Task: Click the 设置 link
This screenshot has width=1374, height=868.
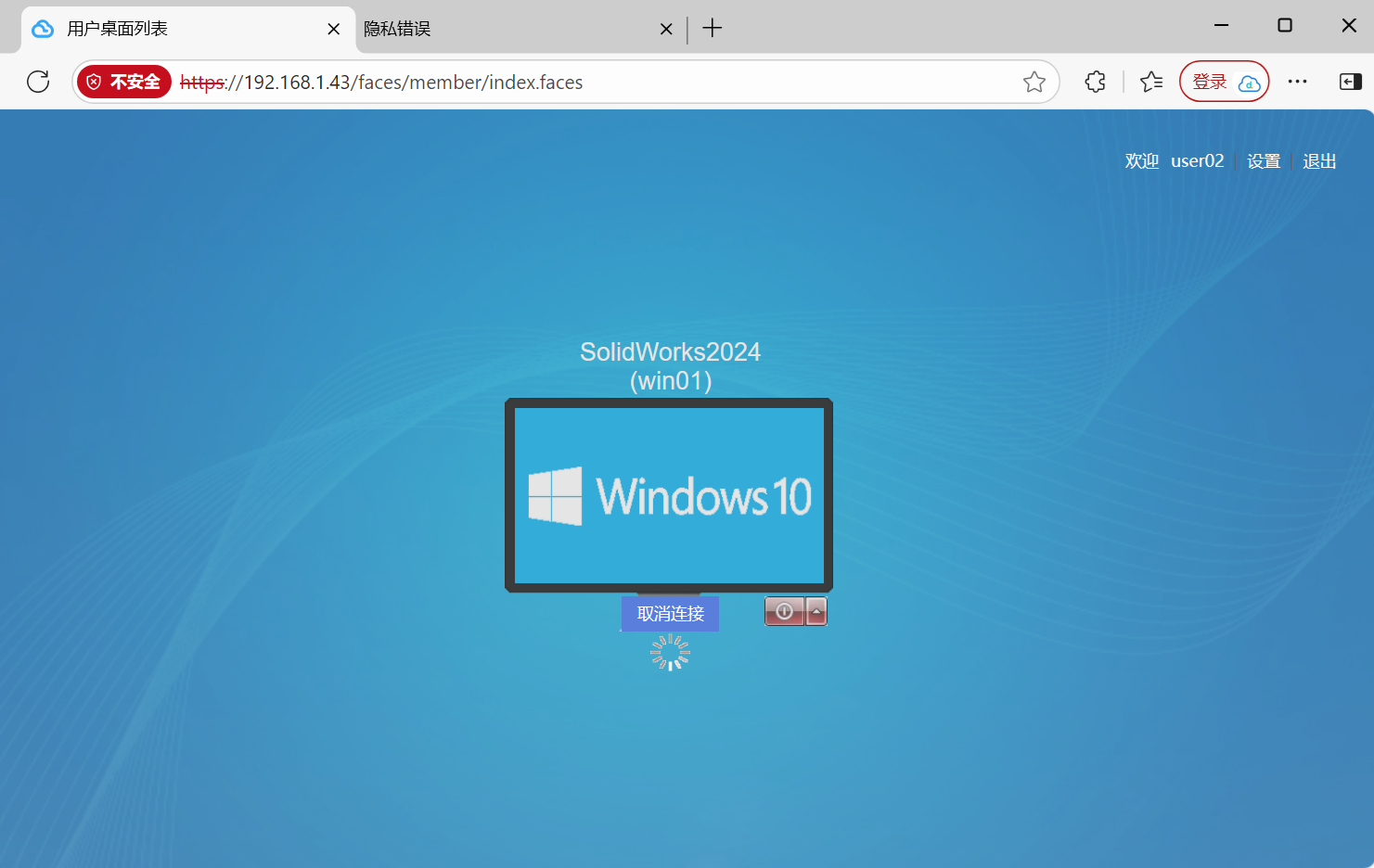Action: [1263, 161]
